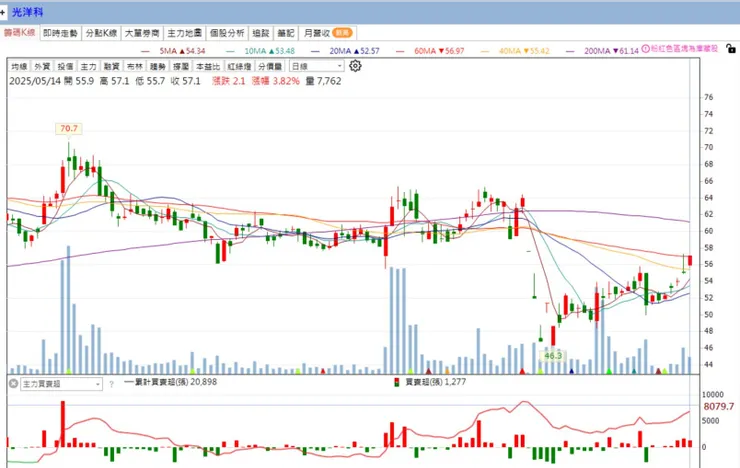Toggle the 紅綠燈 indicator
Viewport: 740px width, 468px height.
(x=239, y=67)
